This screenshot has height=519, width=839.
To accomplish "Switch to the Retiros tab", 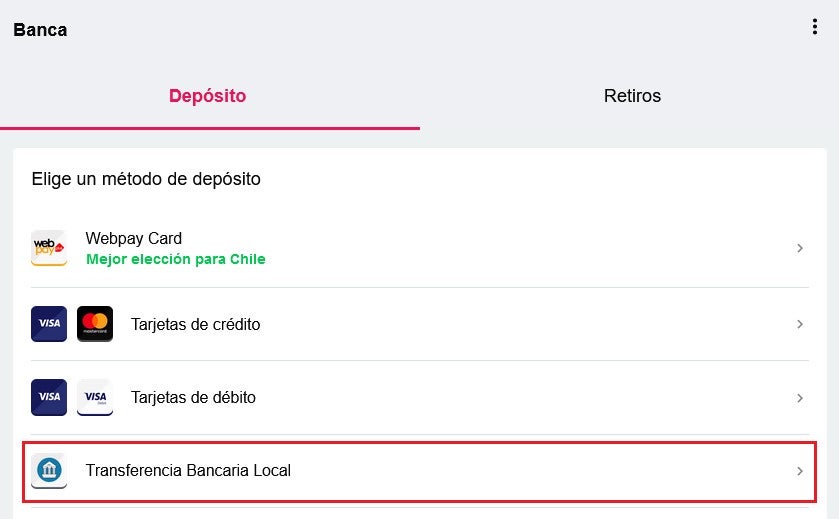I will (x=632, y=96).
